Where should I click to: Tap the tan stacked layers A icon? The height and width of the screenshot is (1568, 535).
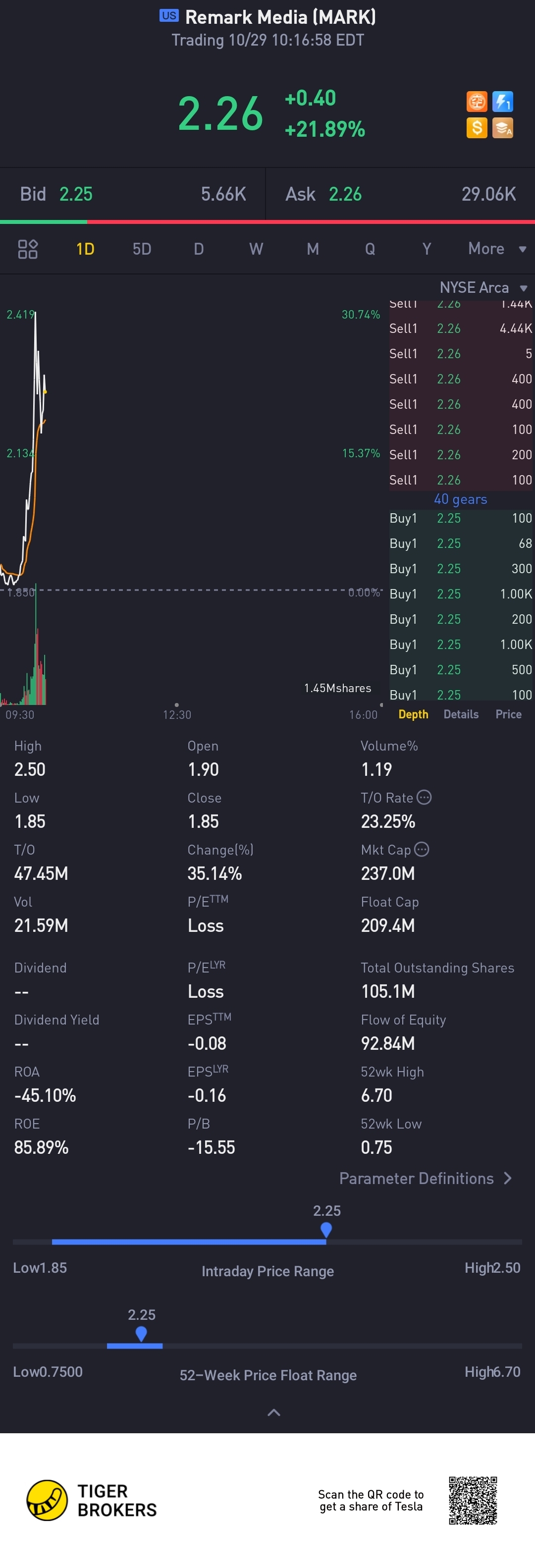(503, 128)
